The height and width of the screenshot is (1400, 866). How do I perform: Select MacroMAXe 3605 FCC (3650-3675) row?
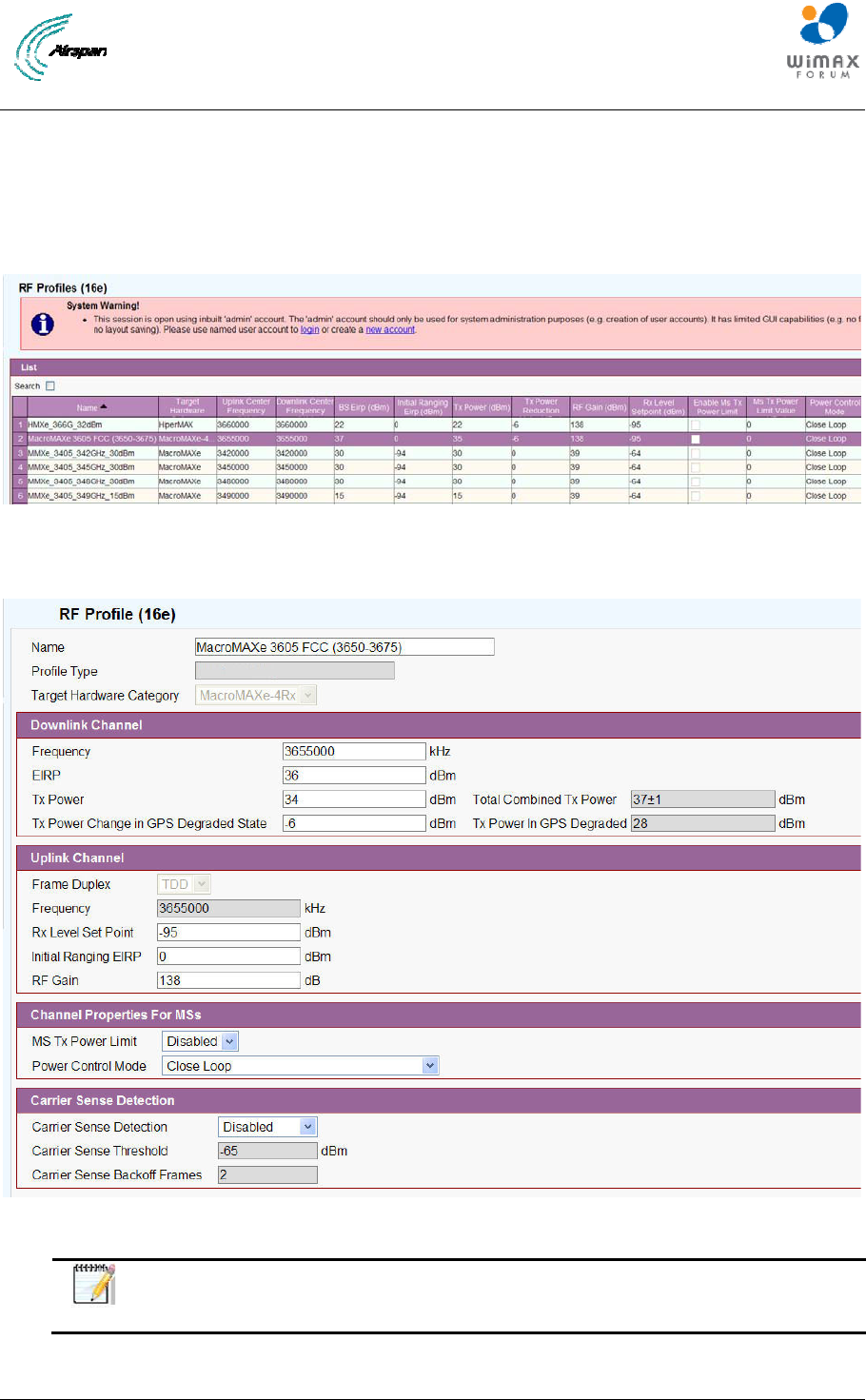pyautogui.click(x=436, y=439)
